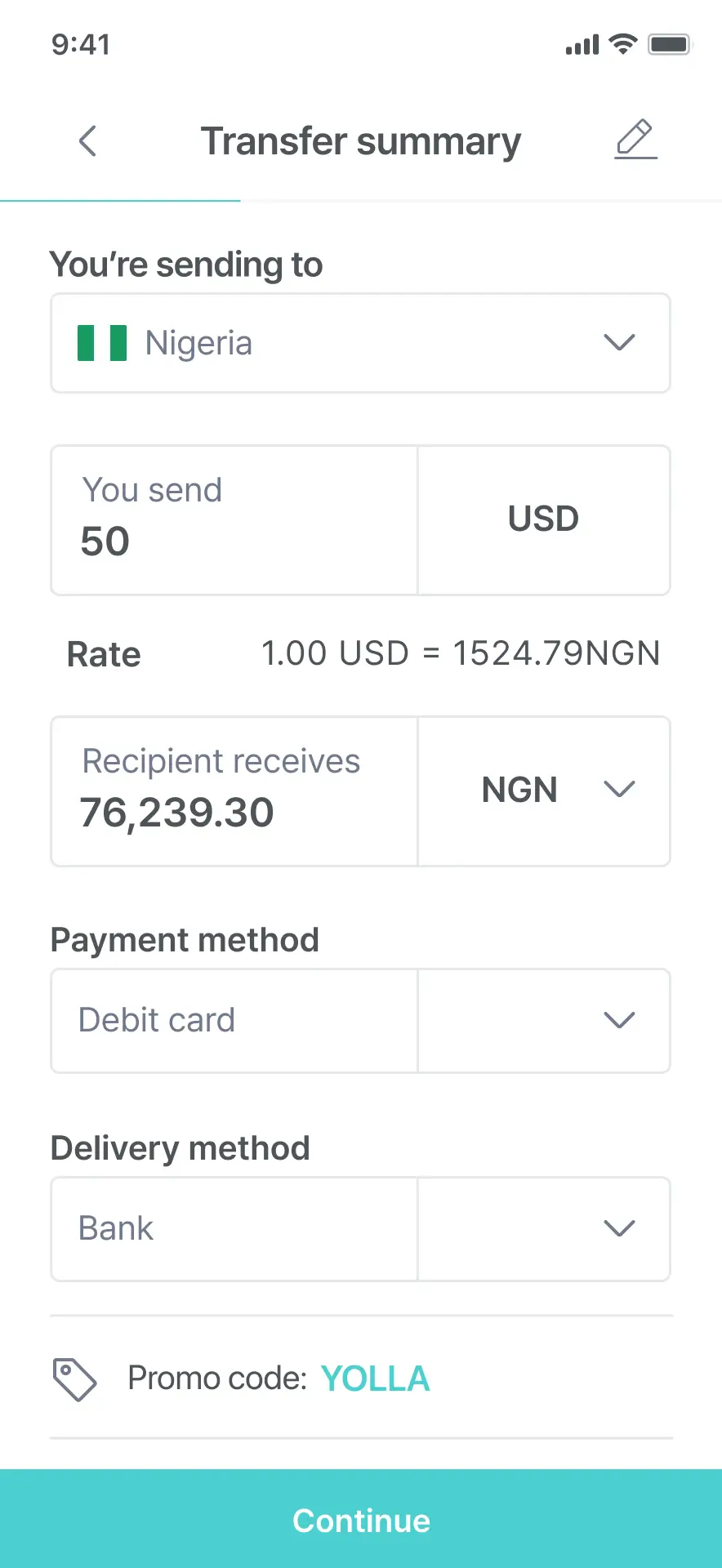Select the Debit card field
This screenshot has width=722, height=1568.
pyautogui.click(x=234, y=1020)
